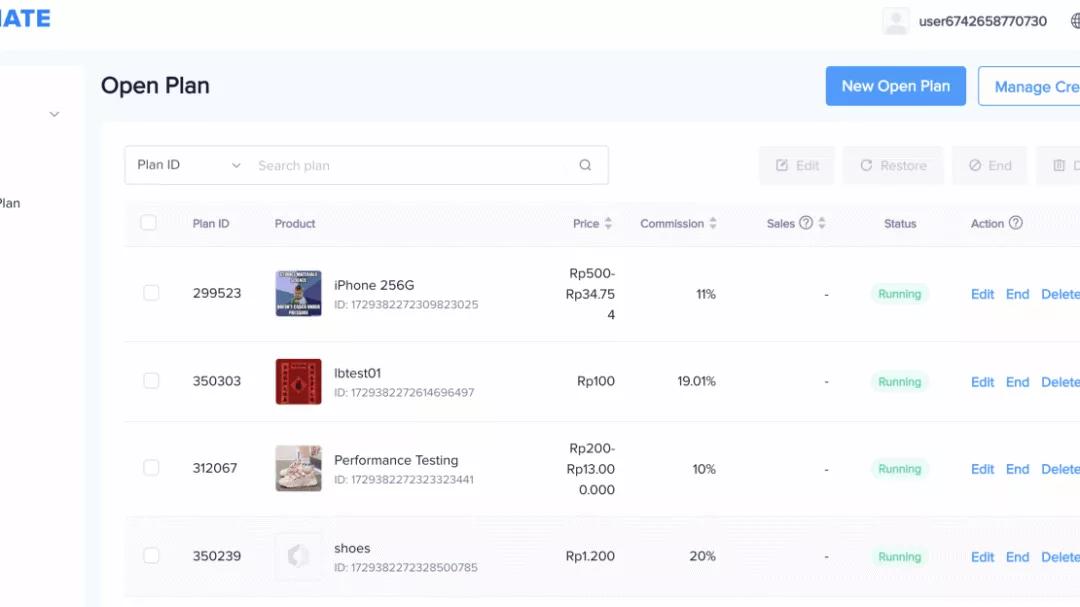Check the checkbox for plan 299523
The image size is (1080, 607).
pos(151,293)
